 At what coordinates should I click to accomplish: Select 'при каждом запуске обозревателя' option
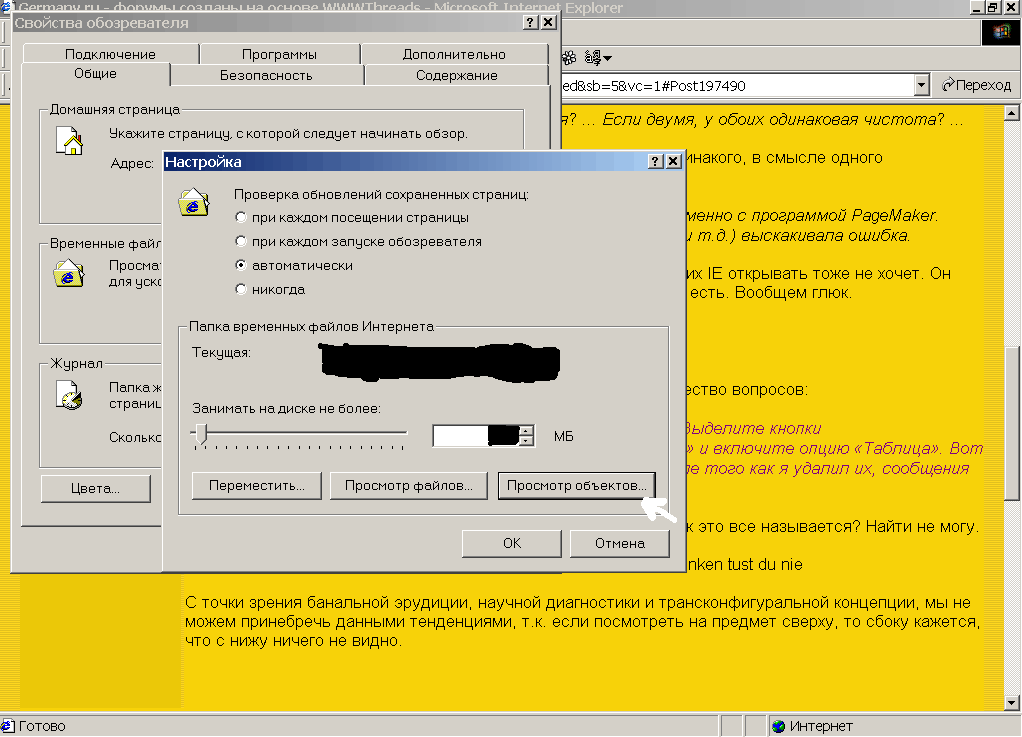240,241
